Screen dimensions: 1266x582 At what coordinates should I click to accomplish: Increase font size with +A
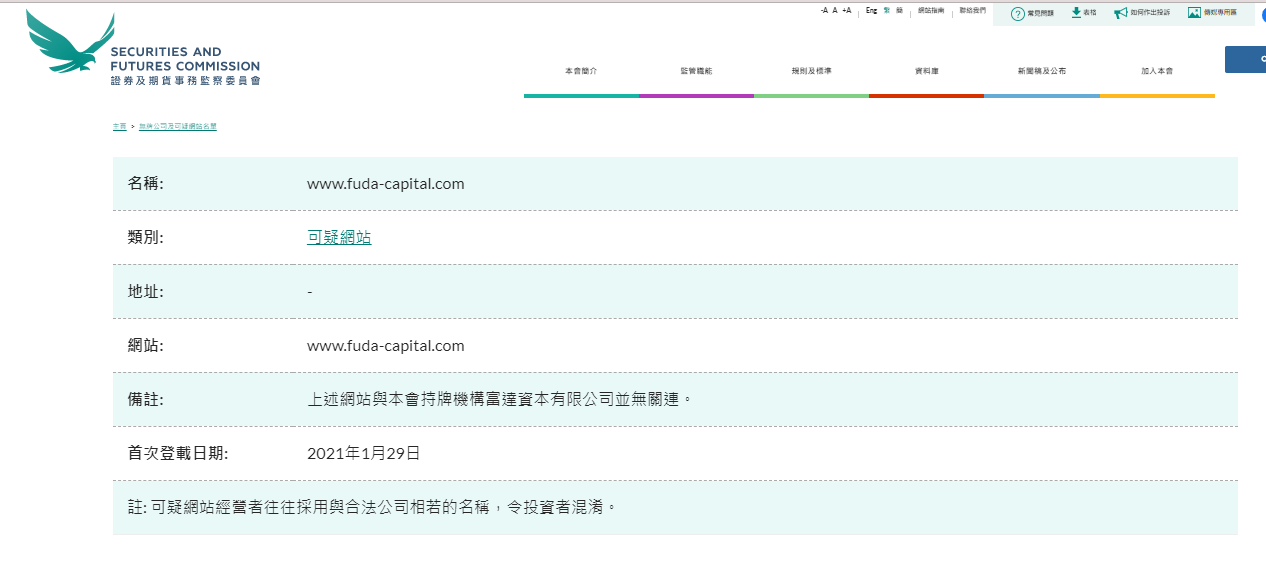[846, 10]
